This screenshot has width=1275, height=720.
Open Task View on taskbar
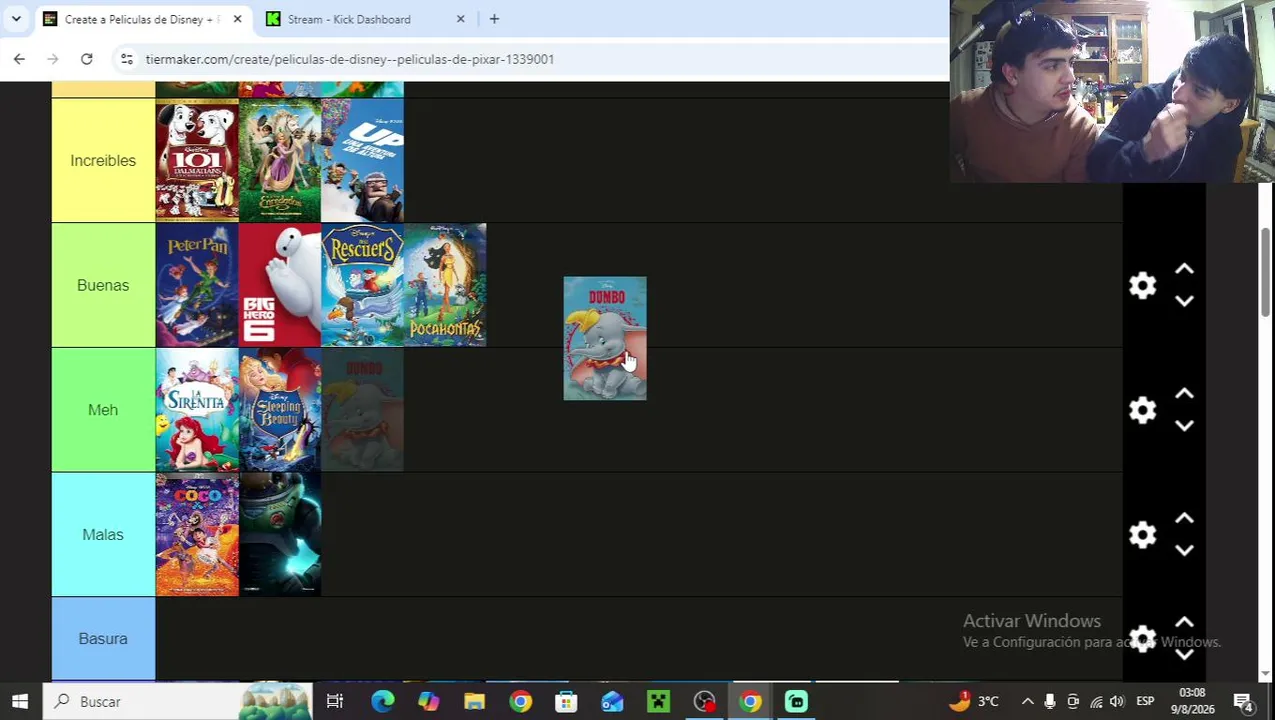pos(335,701)
